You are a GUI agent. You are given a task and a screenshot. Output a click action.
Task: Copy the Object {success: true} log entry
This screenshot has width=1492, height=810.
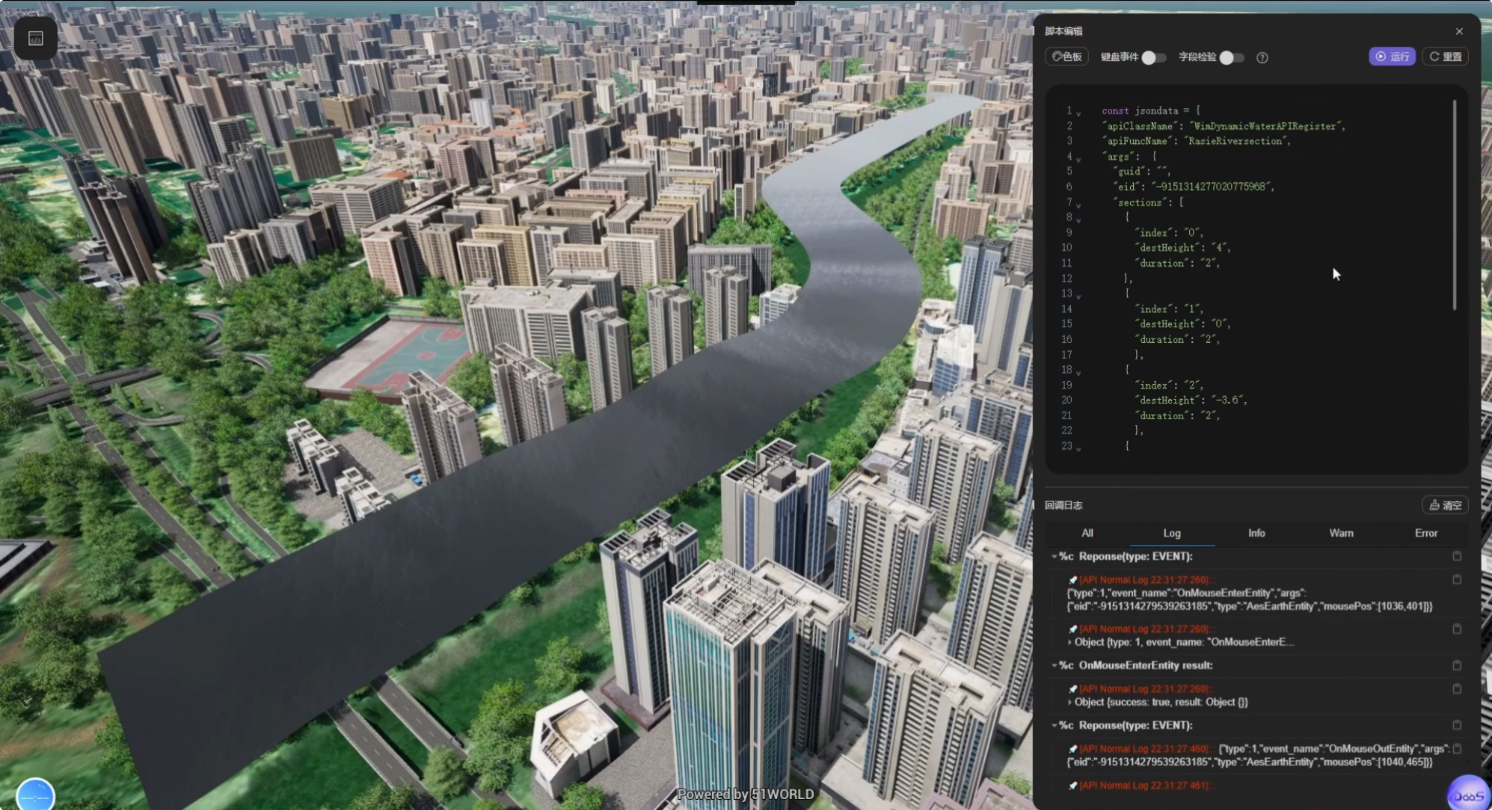(1457, 689)
